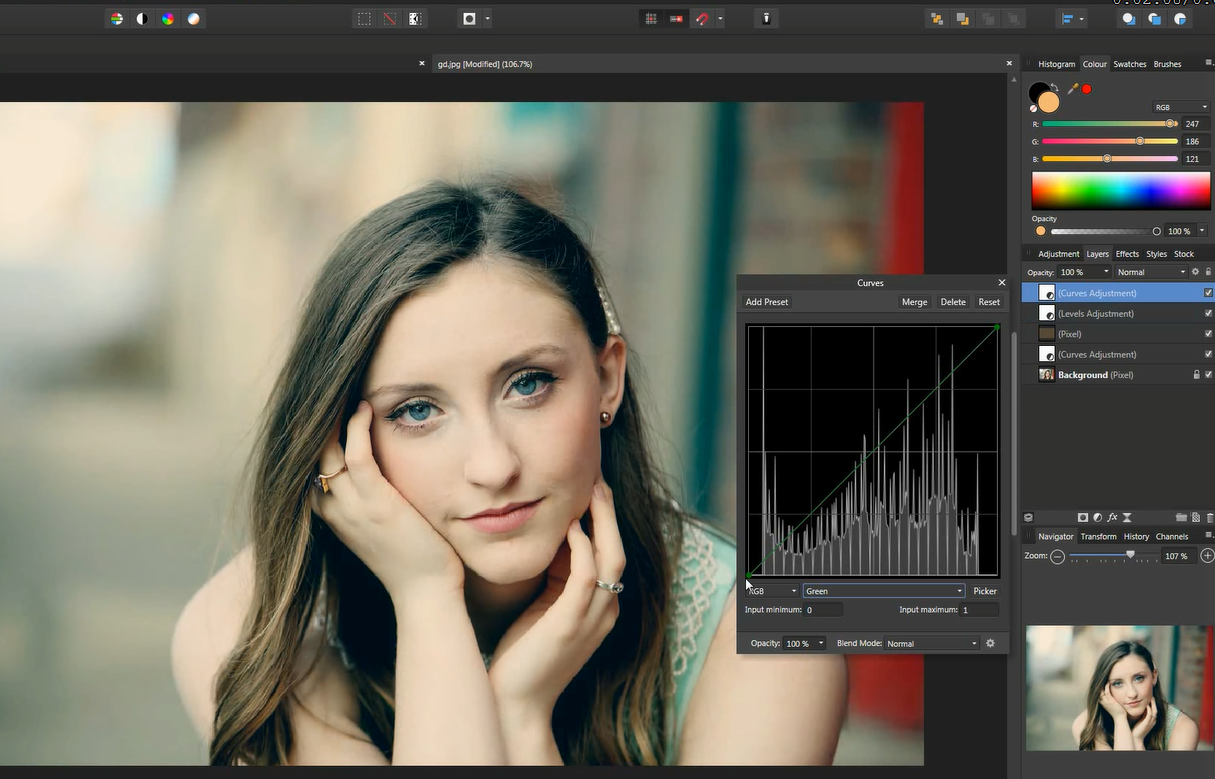Screen dimensions: 1215x779
Task: Click the Auto Levels toolbar icon
Action: pos(117,19)
